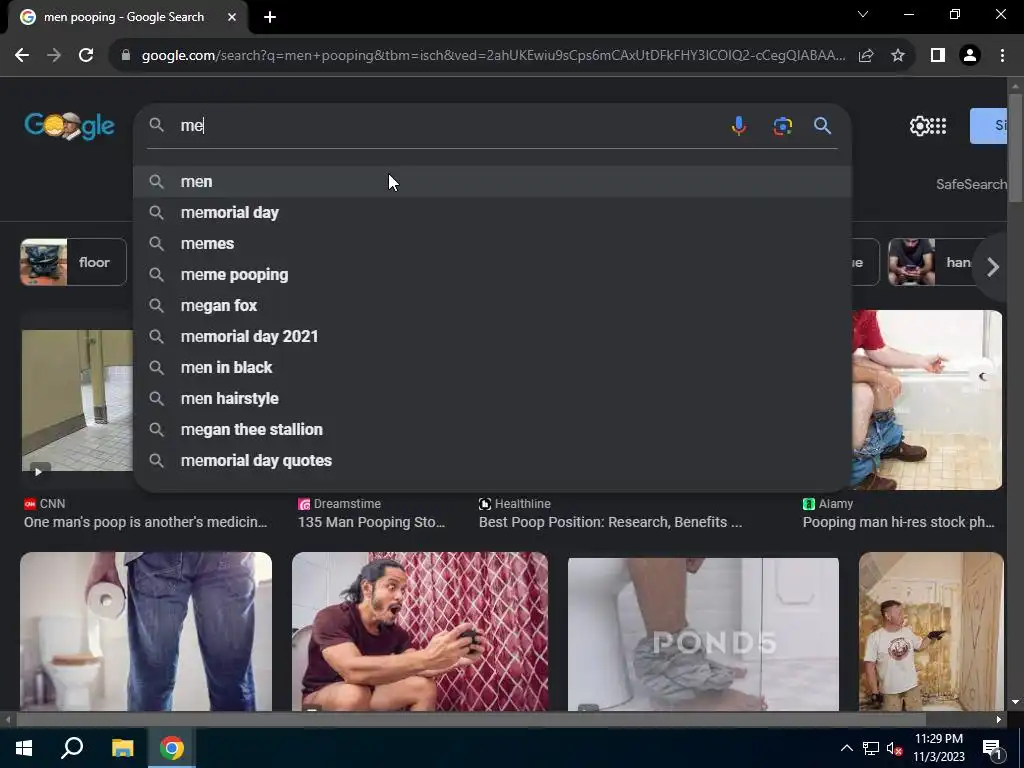
Task: Click the blue search magnifier button
Action: [x=822, y=125]
